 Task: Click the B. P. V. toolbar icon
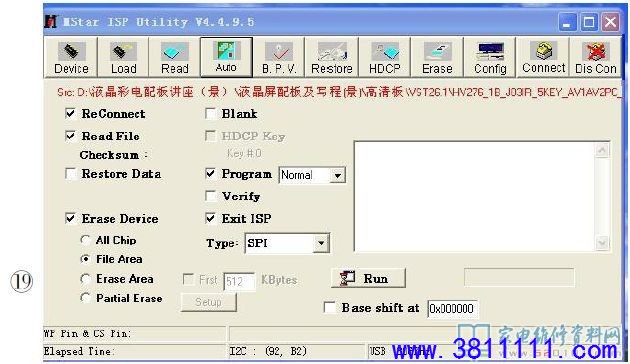[x=278, y=57]
